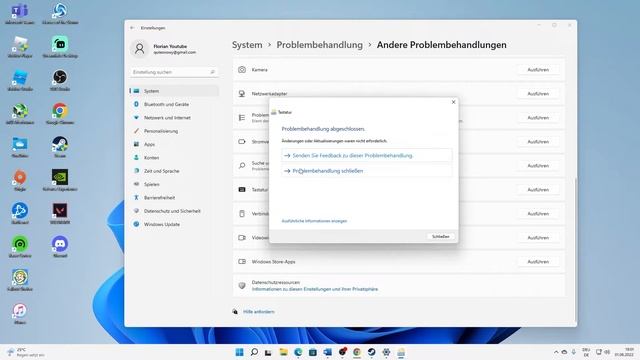Open the iTunes desktop shortcut
This screenshot has width=640, height=360.
(x=20, y=313)
